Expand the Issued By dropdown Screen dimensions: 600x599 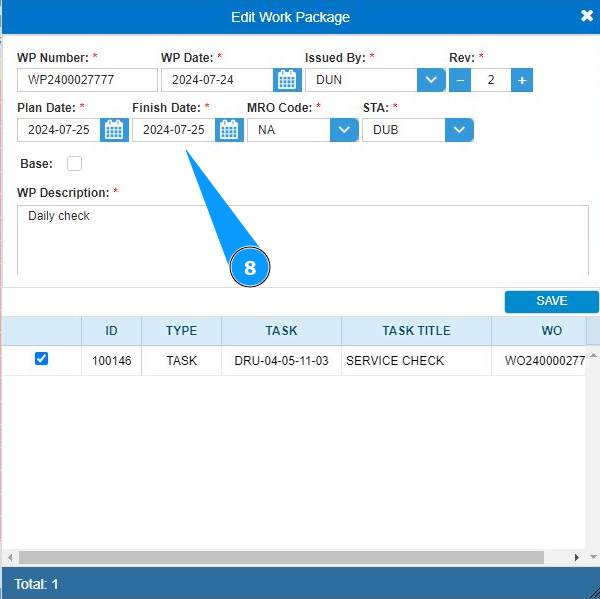(431, 80)
